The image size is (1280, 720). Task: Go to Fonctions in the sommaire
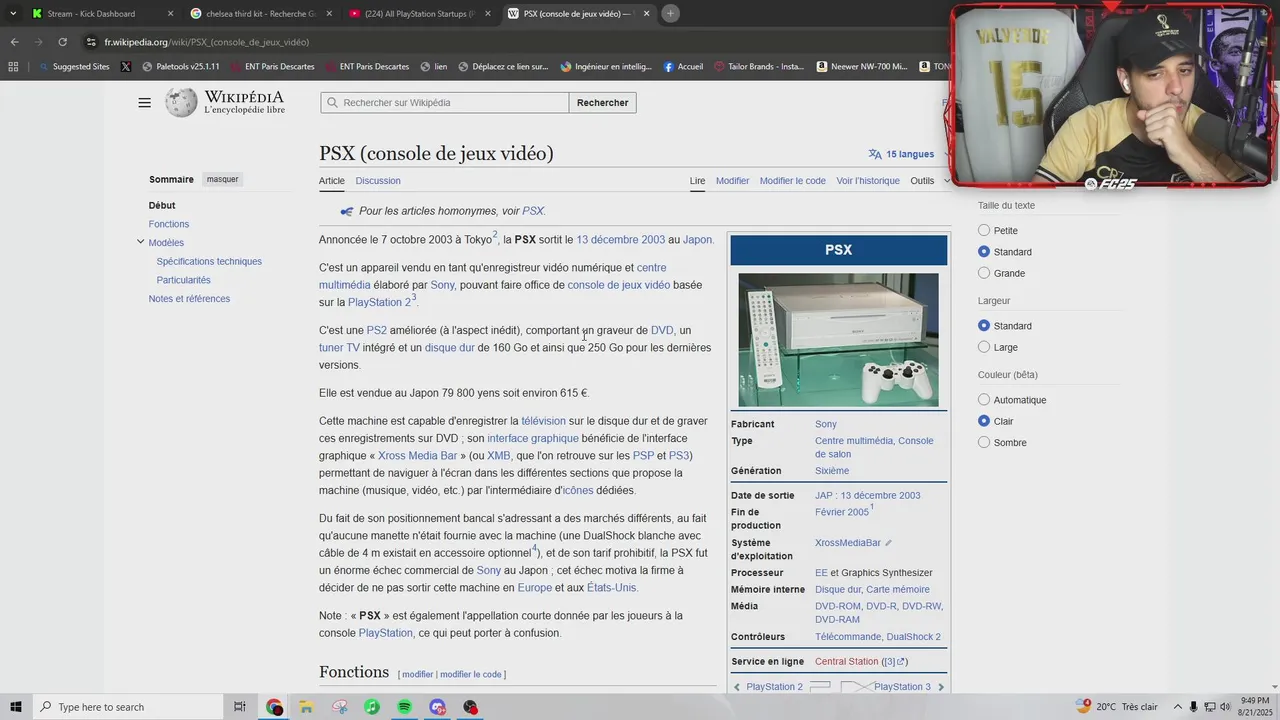pyautogui.click(x=169, y=224)
